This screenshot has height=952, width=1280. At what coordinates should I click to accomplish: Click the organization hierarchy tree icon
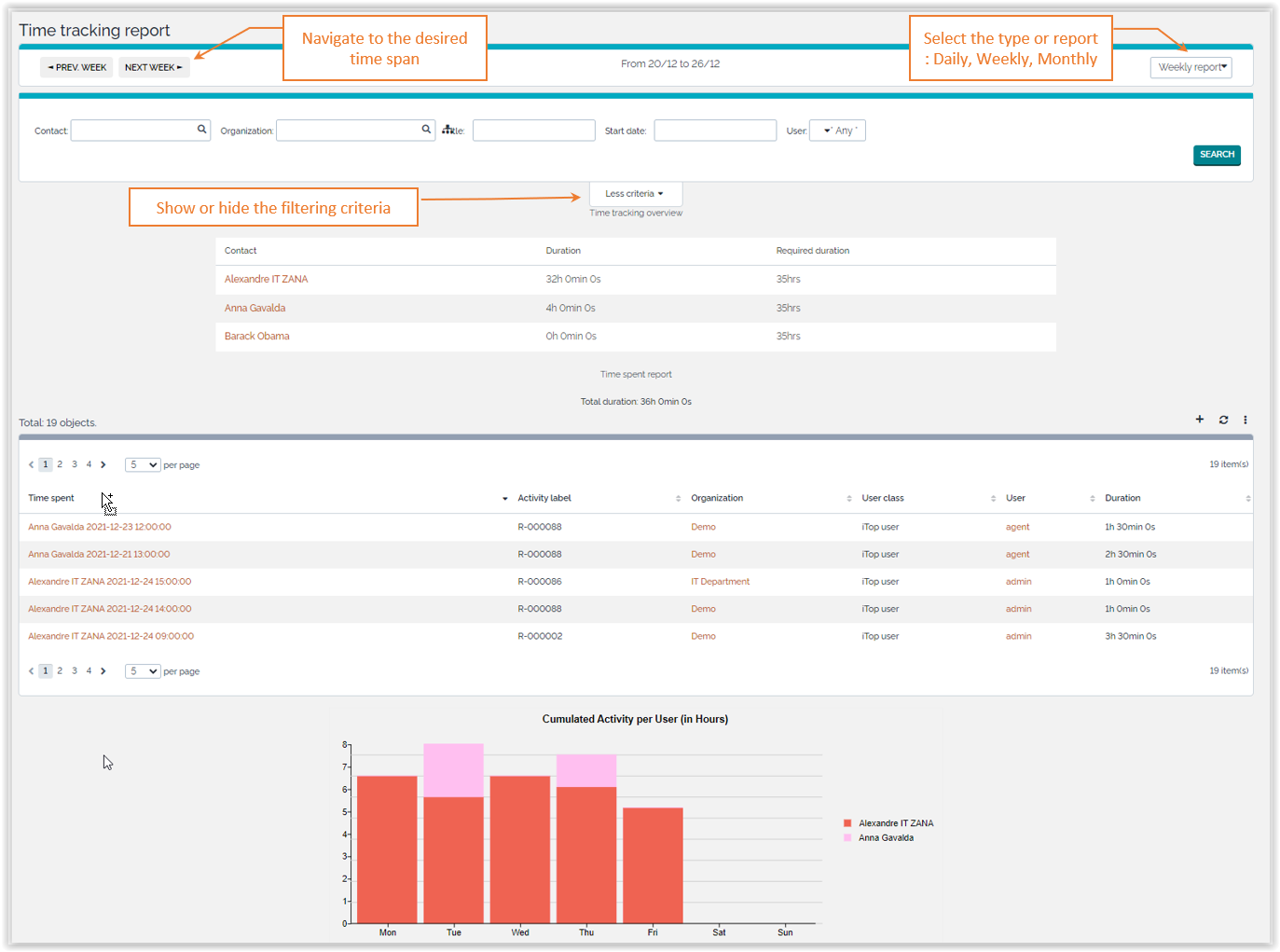pos(447,130)
